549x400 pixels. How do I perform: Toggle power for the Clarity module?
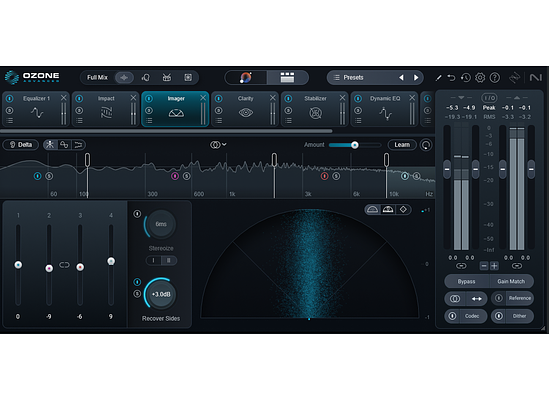point(219,99)
